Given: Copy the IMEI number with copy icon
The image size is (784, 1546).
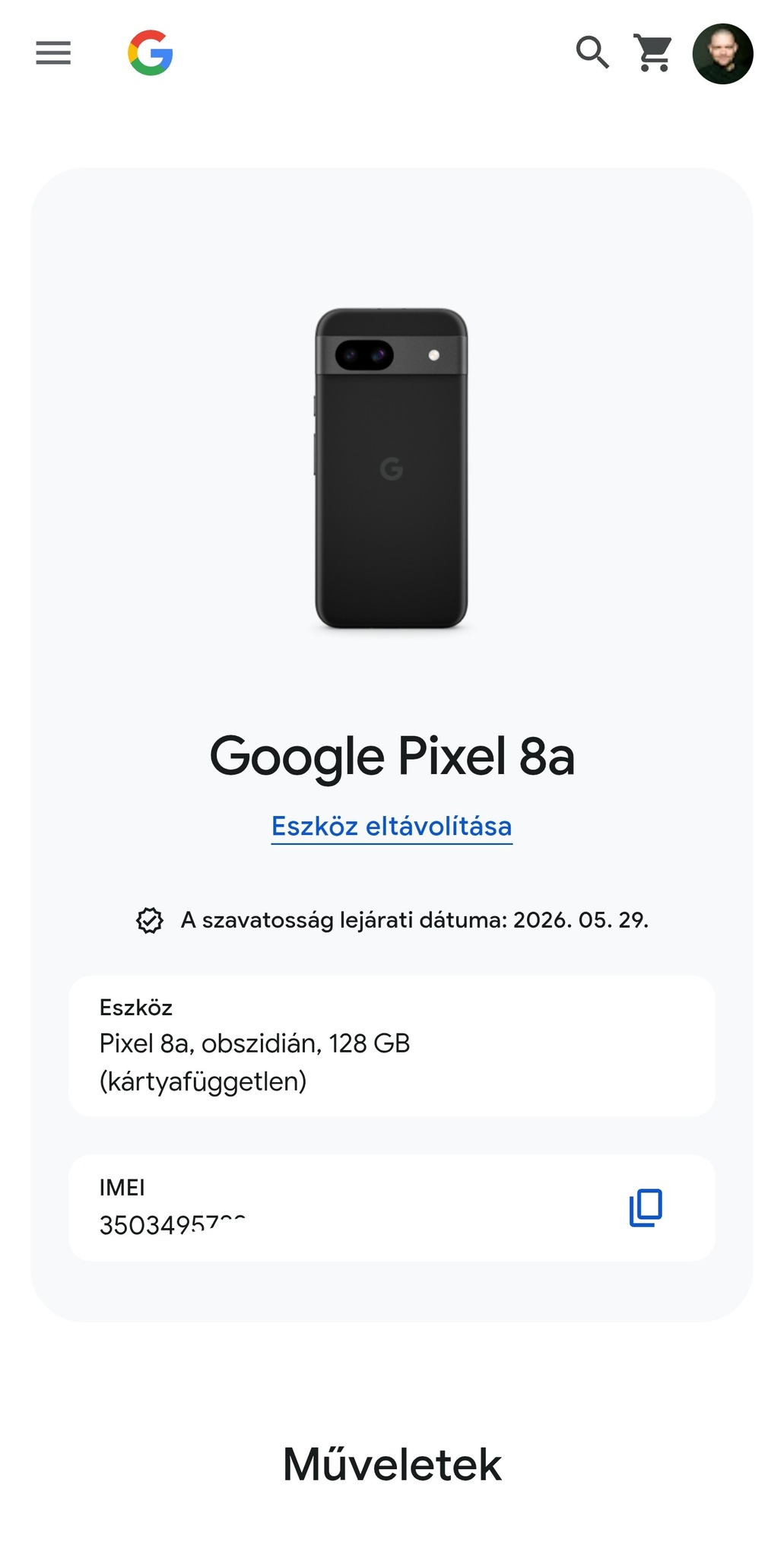Looking at the screenshot, I should click(x=646, y=1208).
